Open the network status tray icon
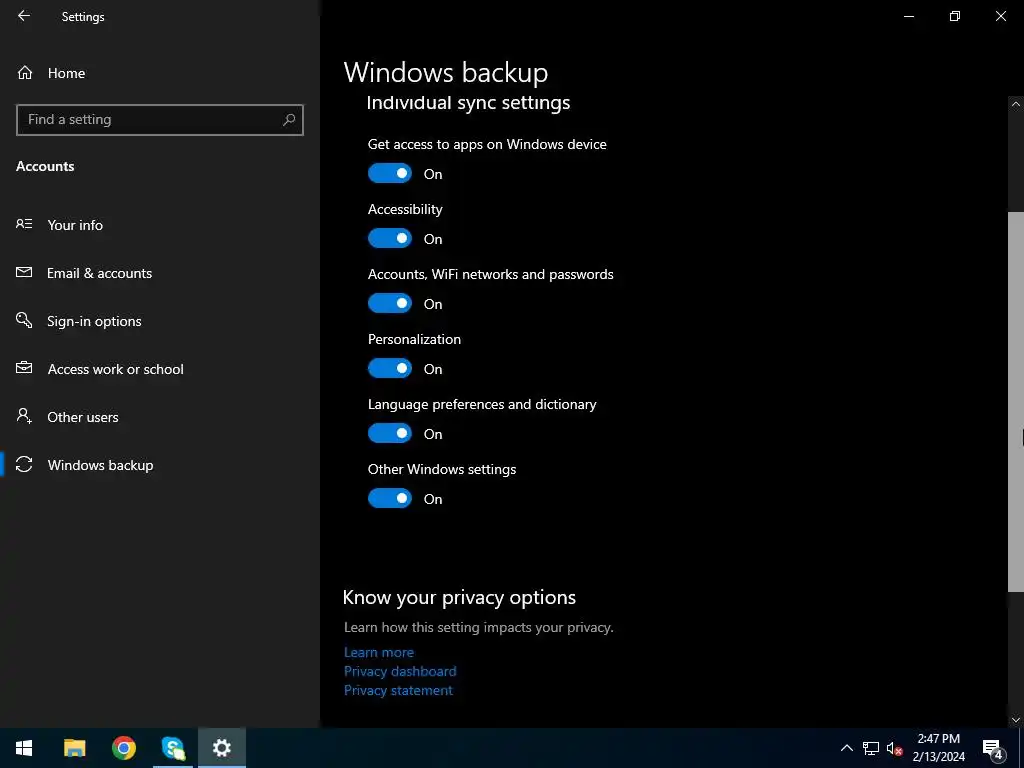 click(x=871, y=748)
